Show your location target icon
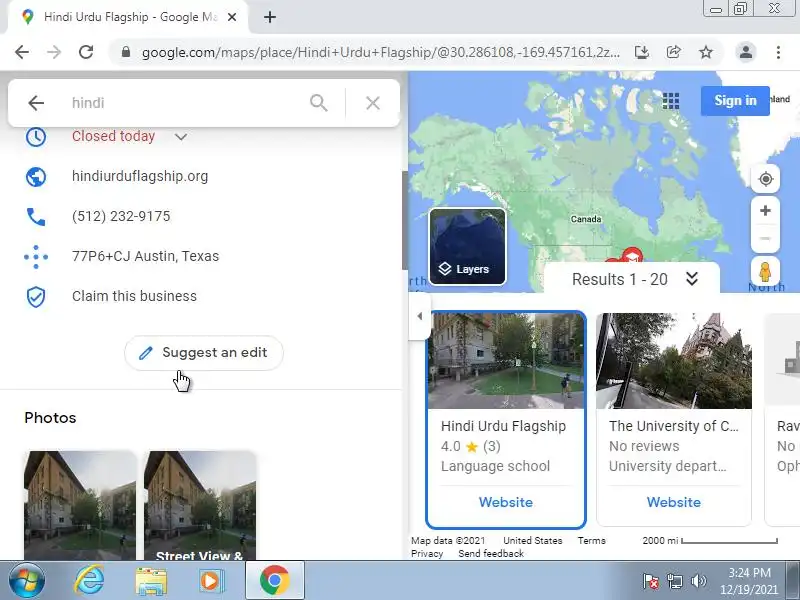 point(765,179)
